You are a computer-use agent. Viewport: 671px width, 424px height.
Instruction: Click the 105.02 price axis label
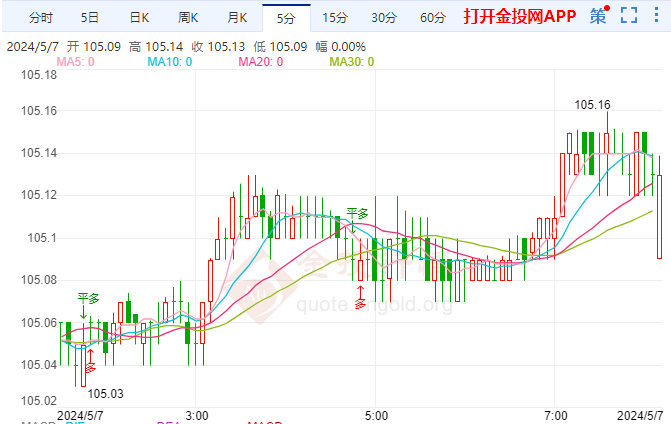click(39, 401)
